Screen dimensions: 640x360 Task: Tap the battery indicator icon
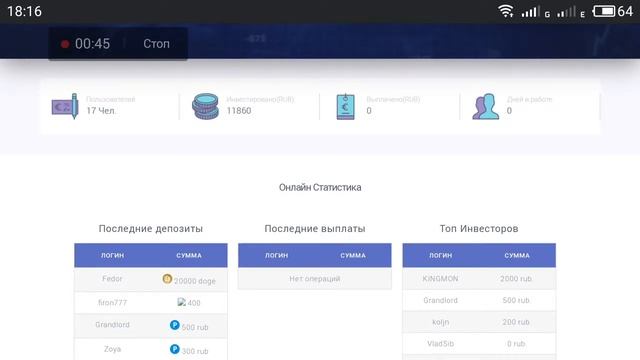click(x=604, y=11)
